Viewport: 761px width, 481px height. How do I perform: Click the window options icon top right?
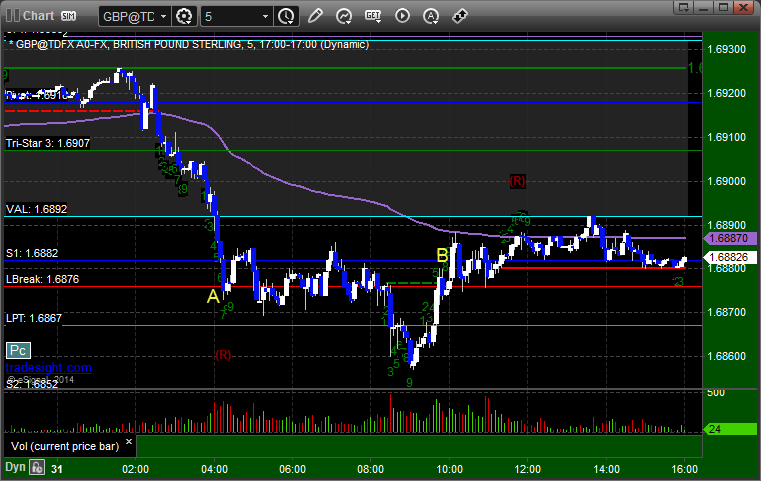click(684, 7)
